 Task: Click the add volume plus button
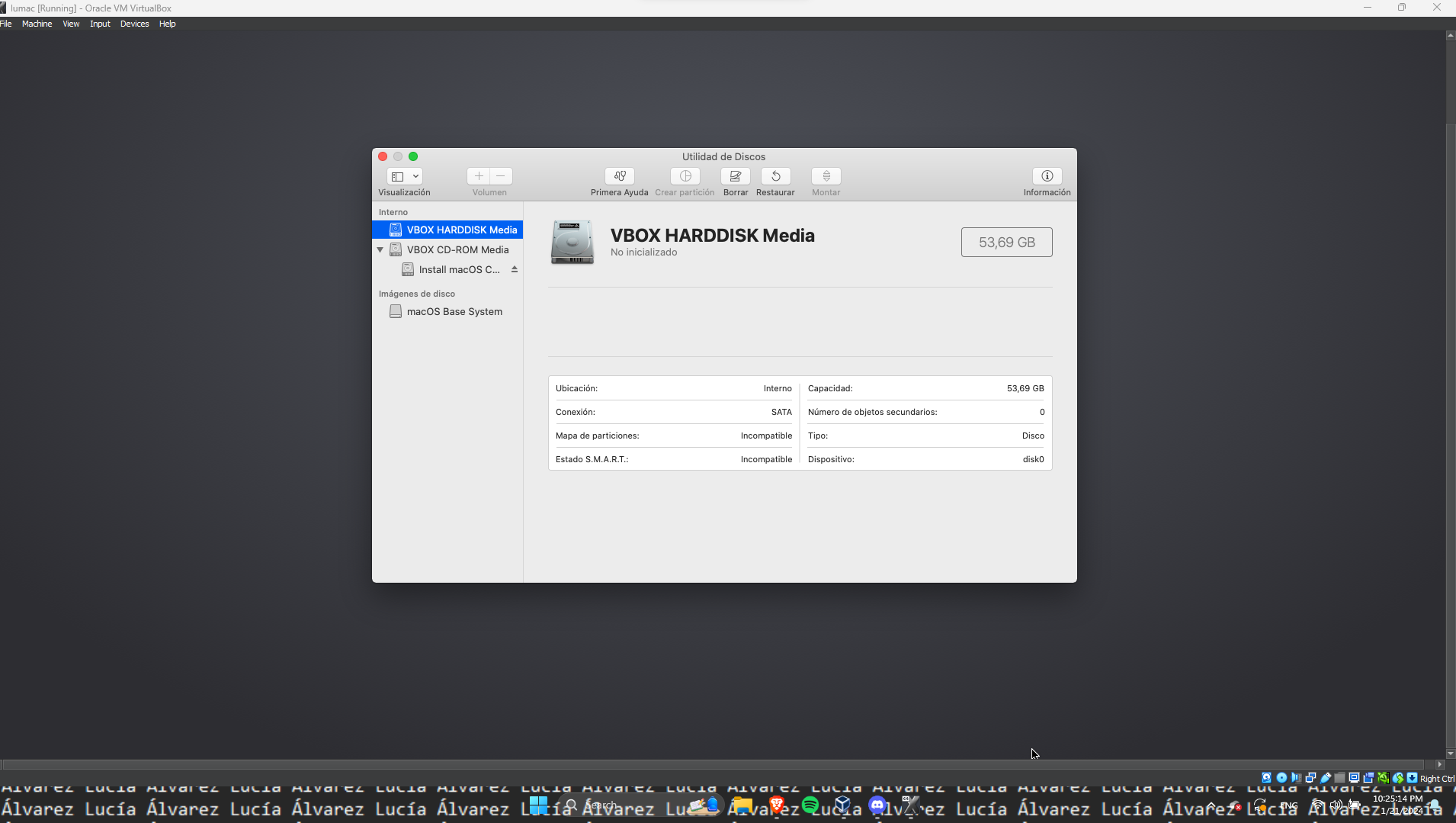pos(479,176)
